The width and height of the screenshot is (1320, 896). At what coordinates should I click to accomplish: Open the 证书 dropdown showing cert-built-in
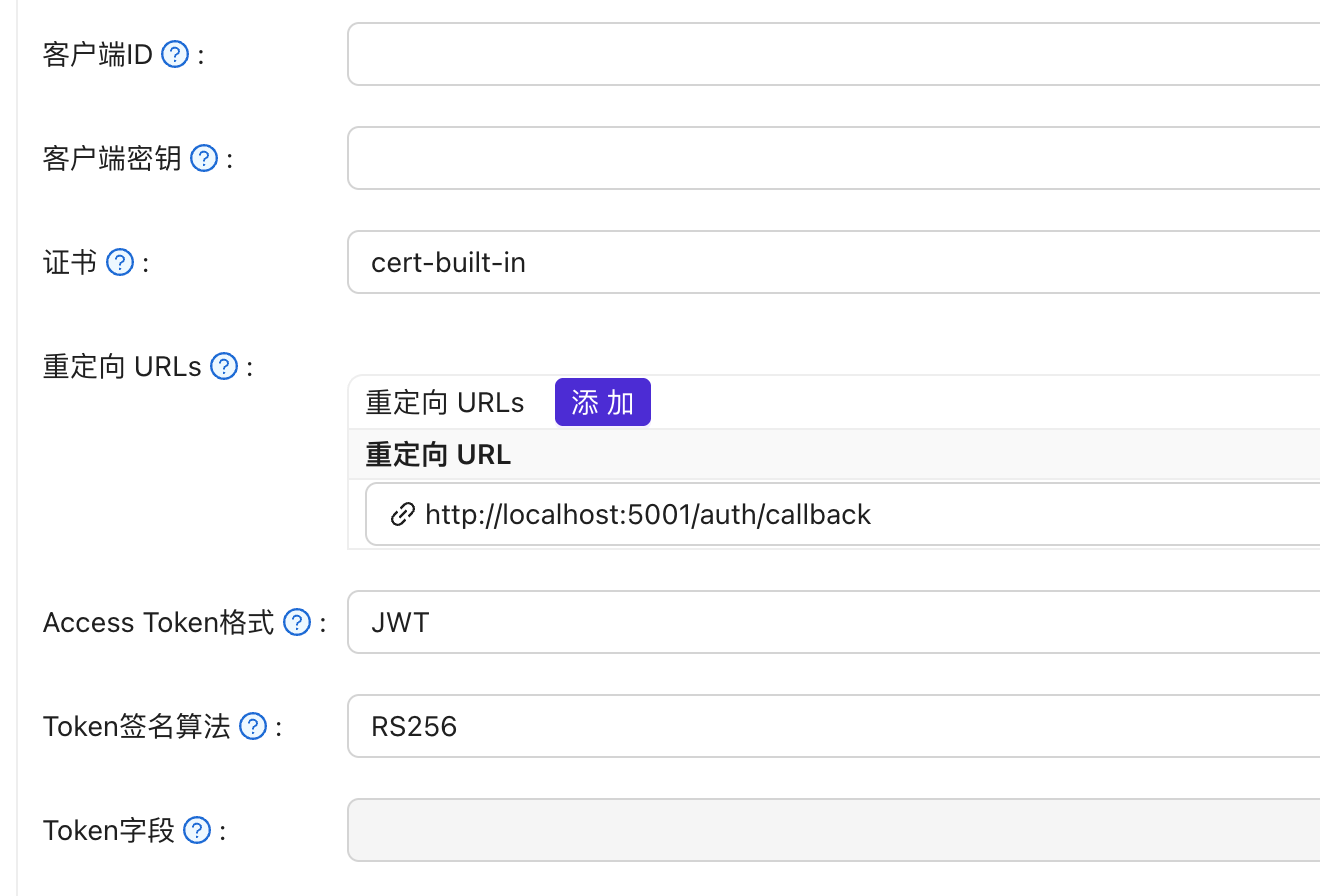pyautogui.click(x=833, y=262)
